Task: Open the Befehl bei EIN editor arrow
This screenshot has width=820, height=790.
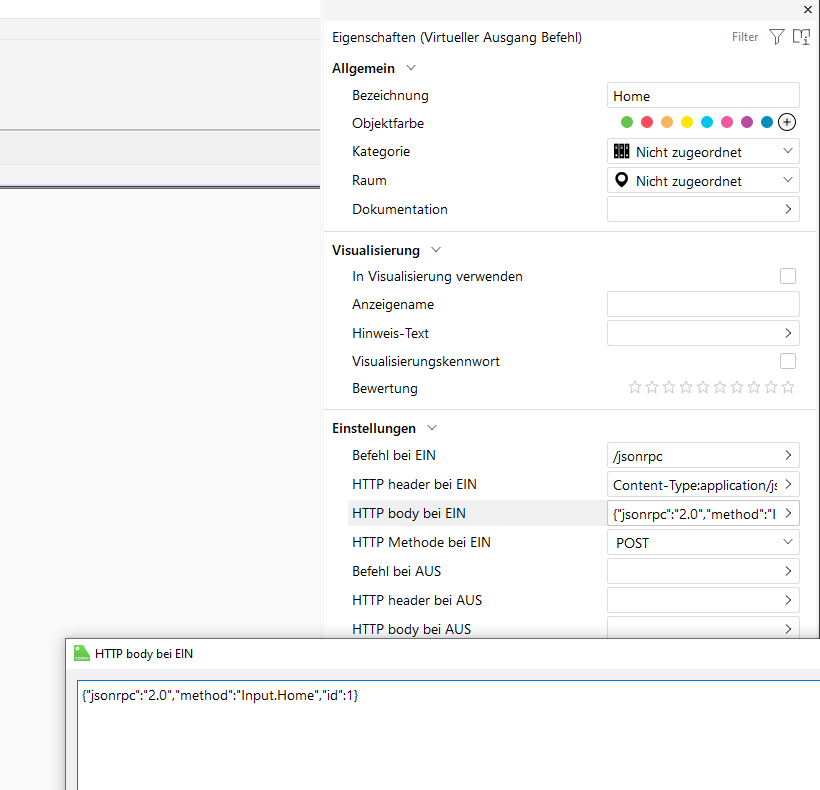Action: tap(788, 455)
